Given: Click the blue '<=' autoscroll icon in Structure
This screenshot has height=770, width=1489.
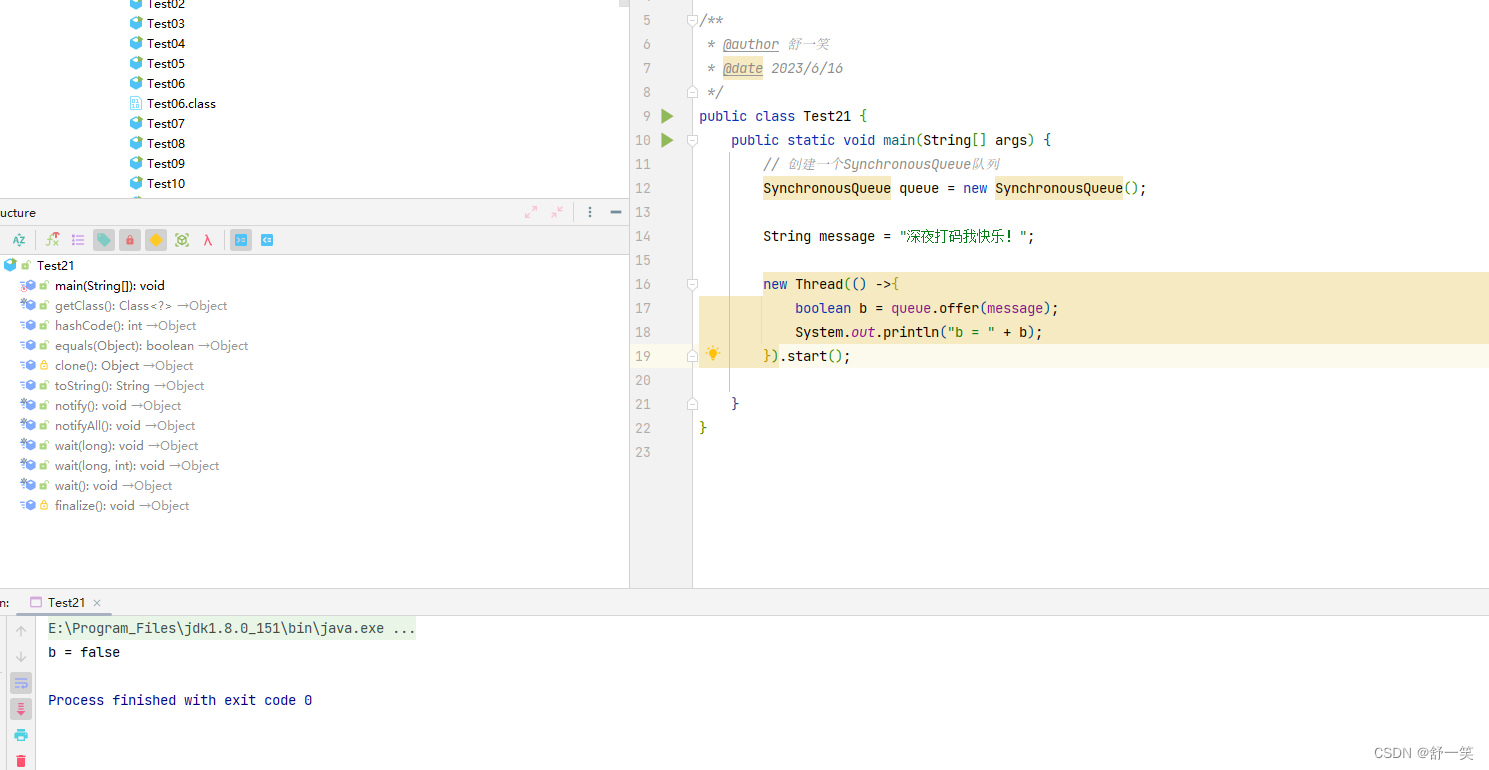Looking at the screenshot, I should point(267,240).
